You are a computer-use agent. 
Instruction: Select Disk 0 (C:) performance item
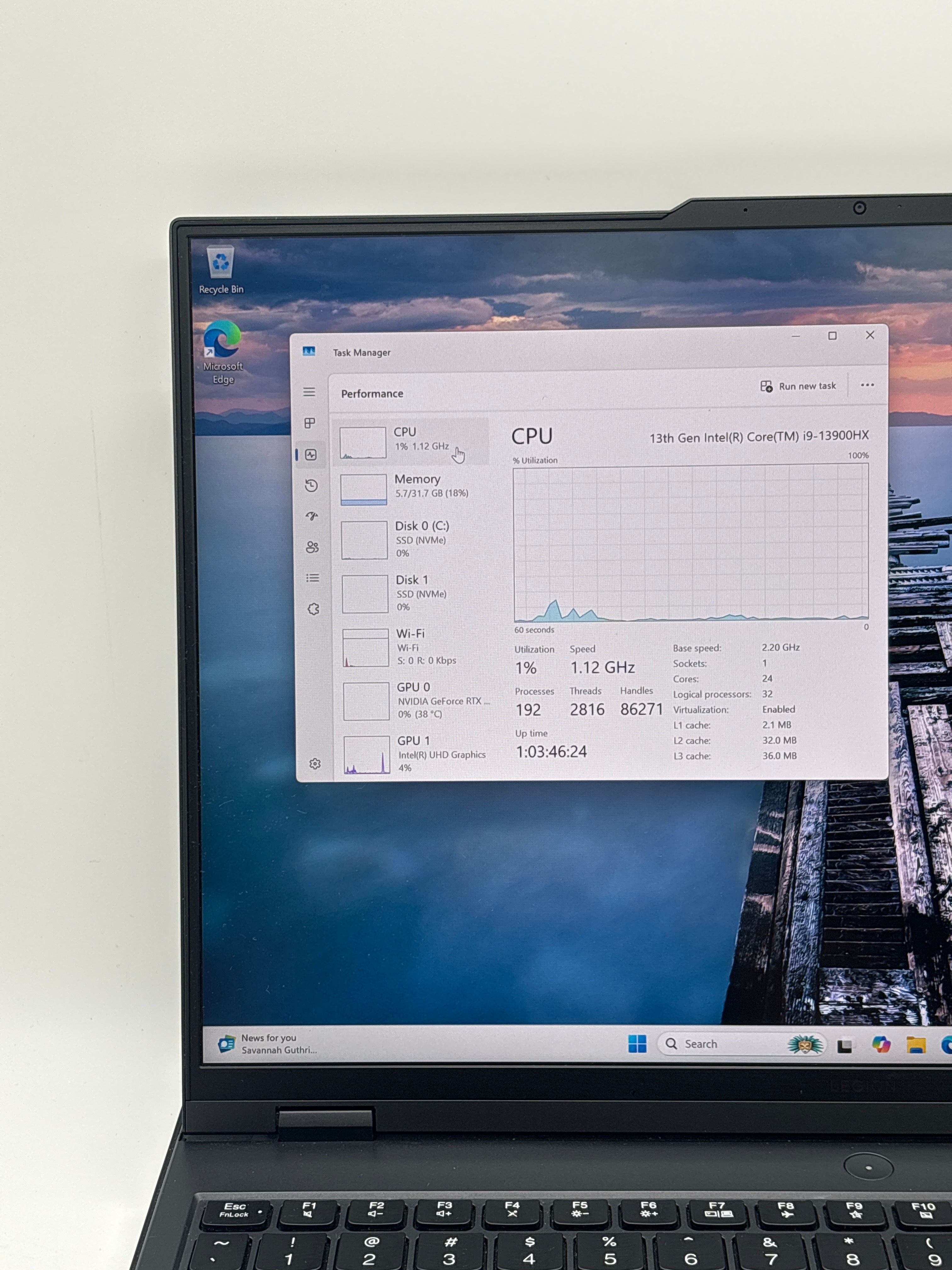point(413,540)
